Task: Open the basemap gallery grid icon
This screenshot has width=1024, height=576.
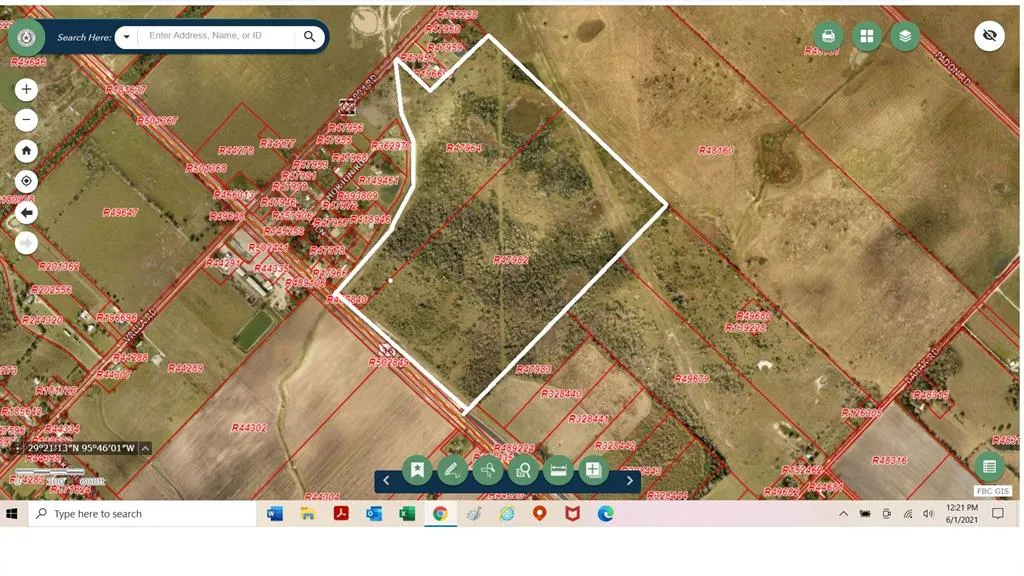Action: [866, 36]
